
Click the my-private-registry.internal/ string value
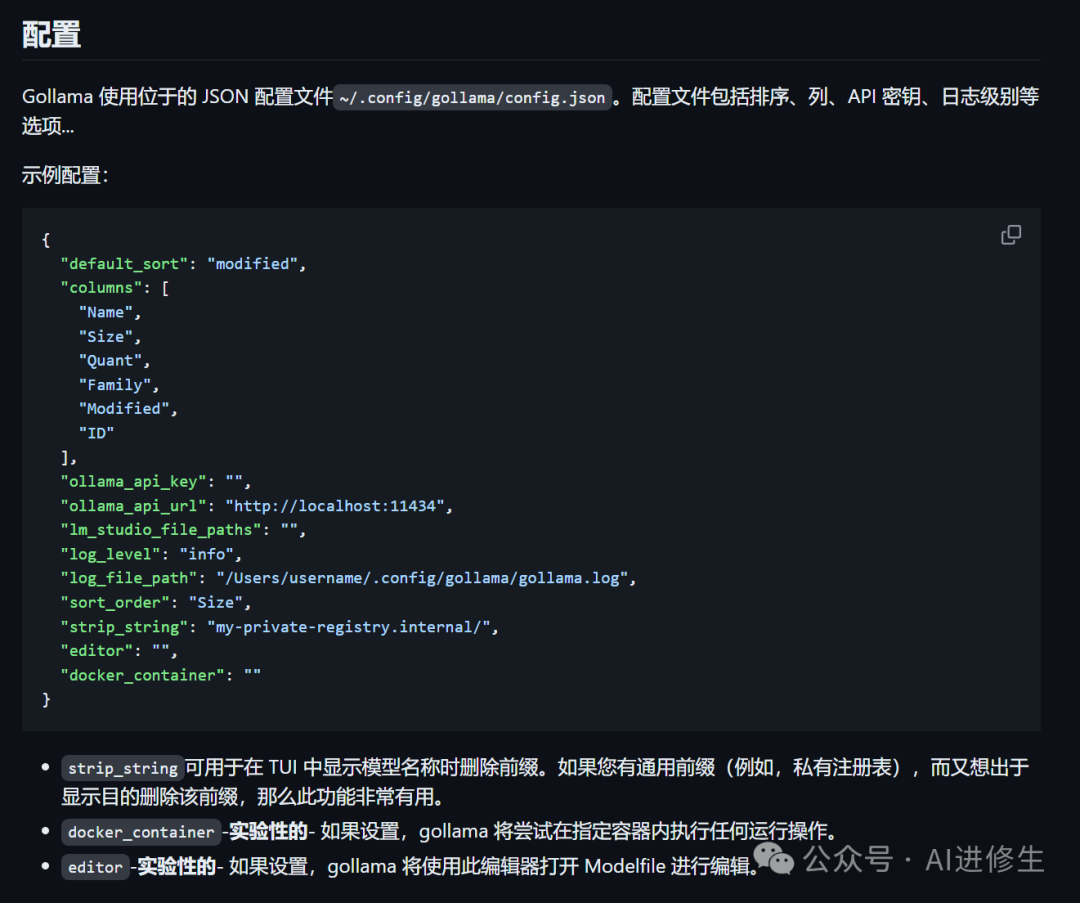point(349,627)
